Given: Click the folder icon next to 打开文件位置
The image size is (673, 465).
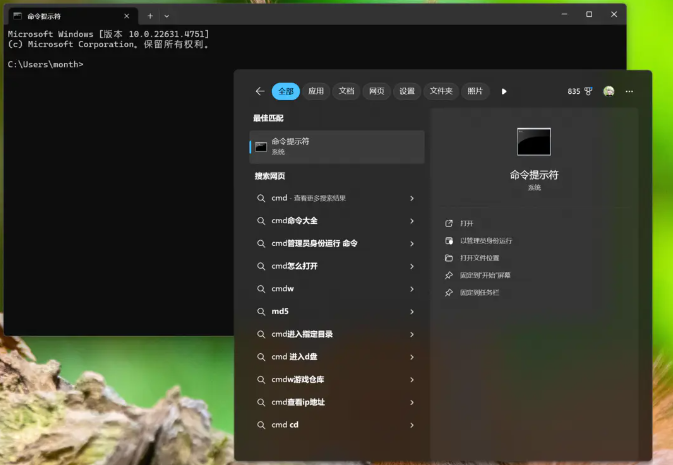Looking at the screenshot, I should tap(449, 258).
